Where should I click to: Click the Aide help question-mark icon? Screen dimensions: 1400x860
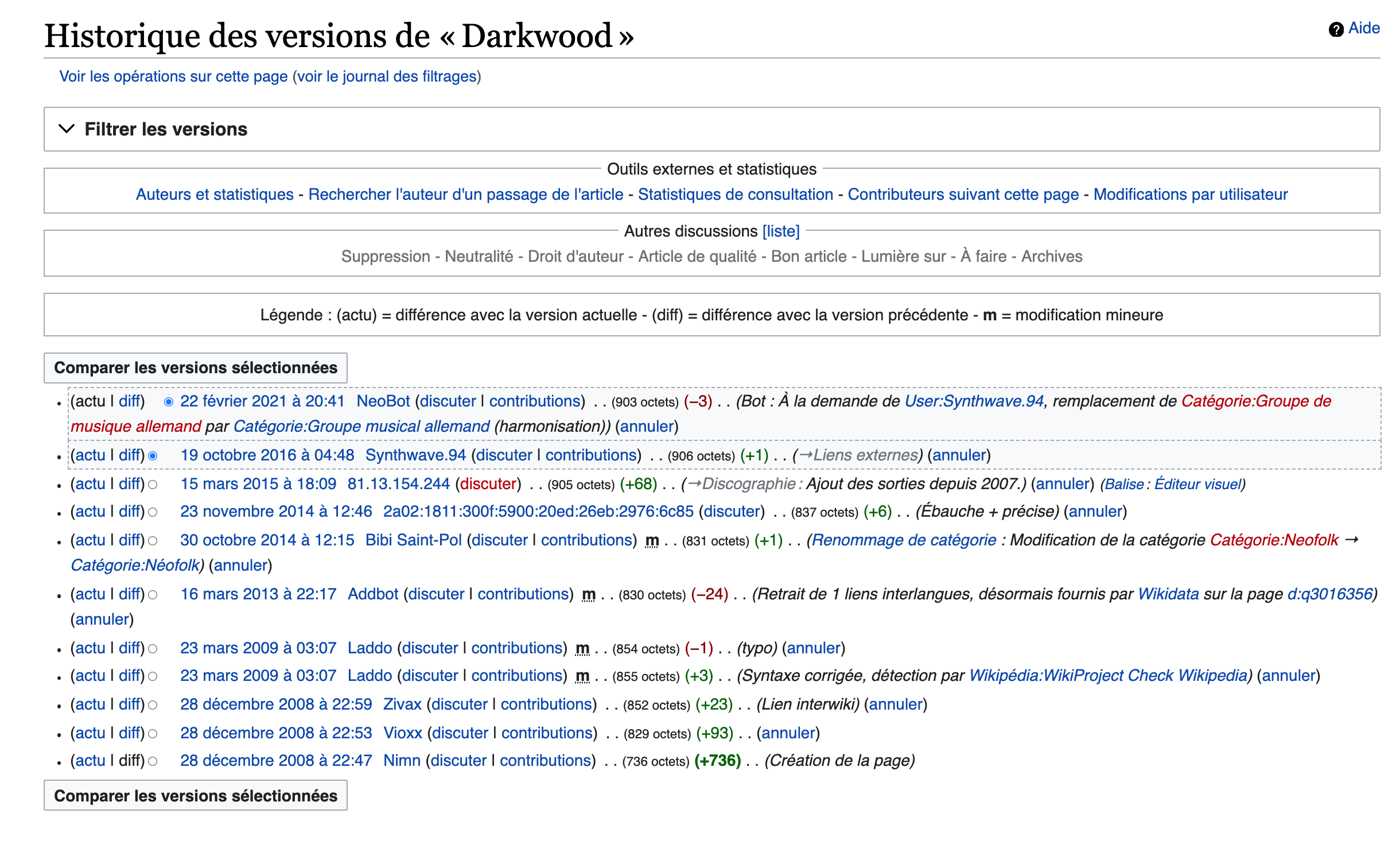tap(1336, 29)
